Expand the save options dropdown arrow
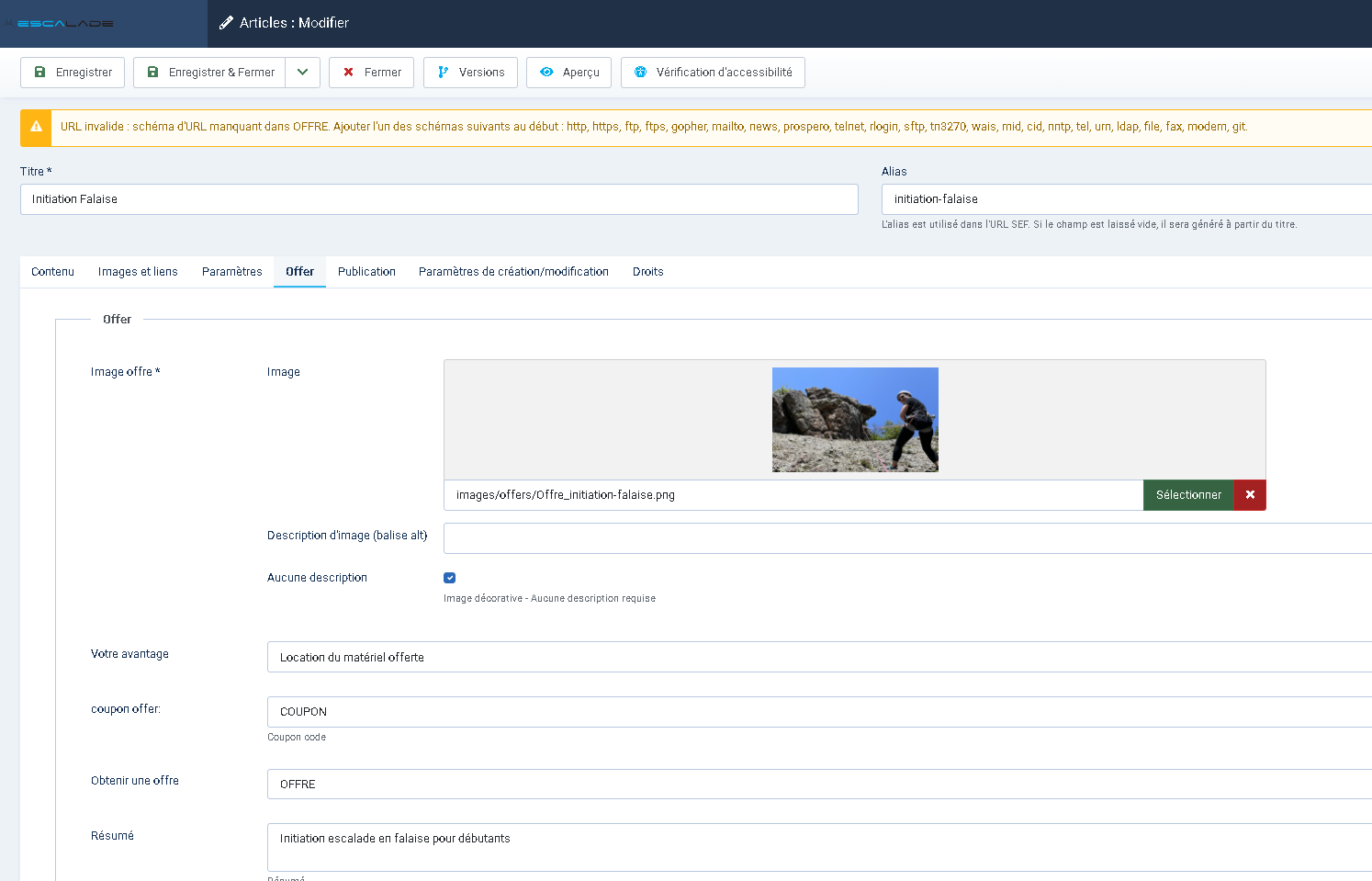The image size is (1372, 881). tap(302, 73)
